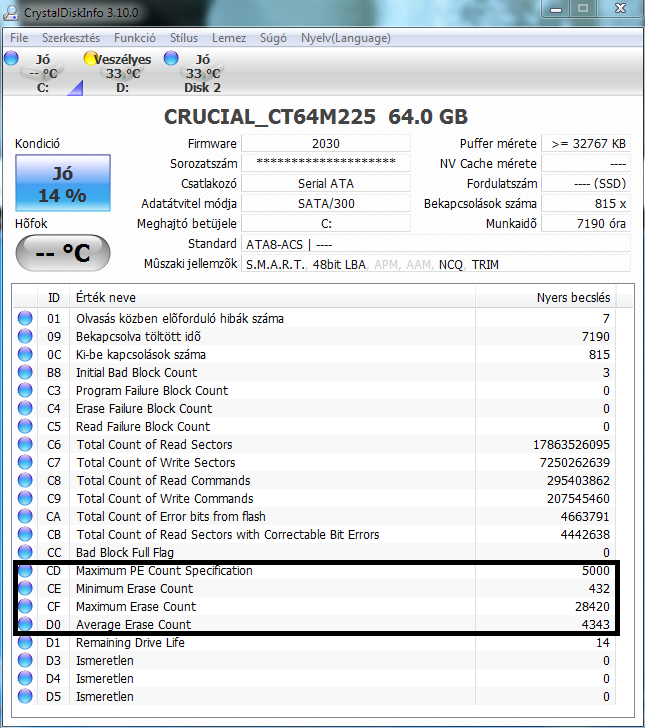Click the Nyers becslés column header
This screenshot has height=728, width=645.
tap(545, 298)
